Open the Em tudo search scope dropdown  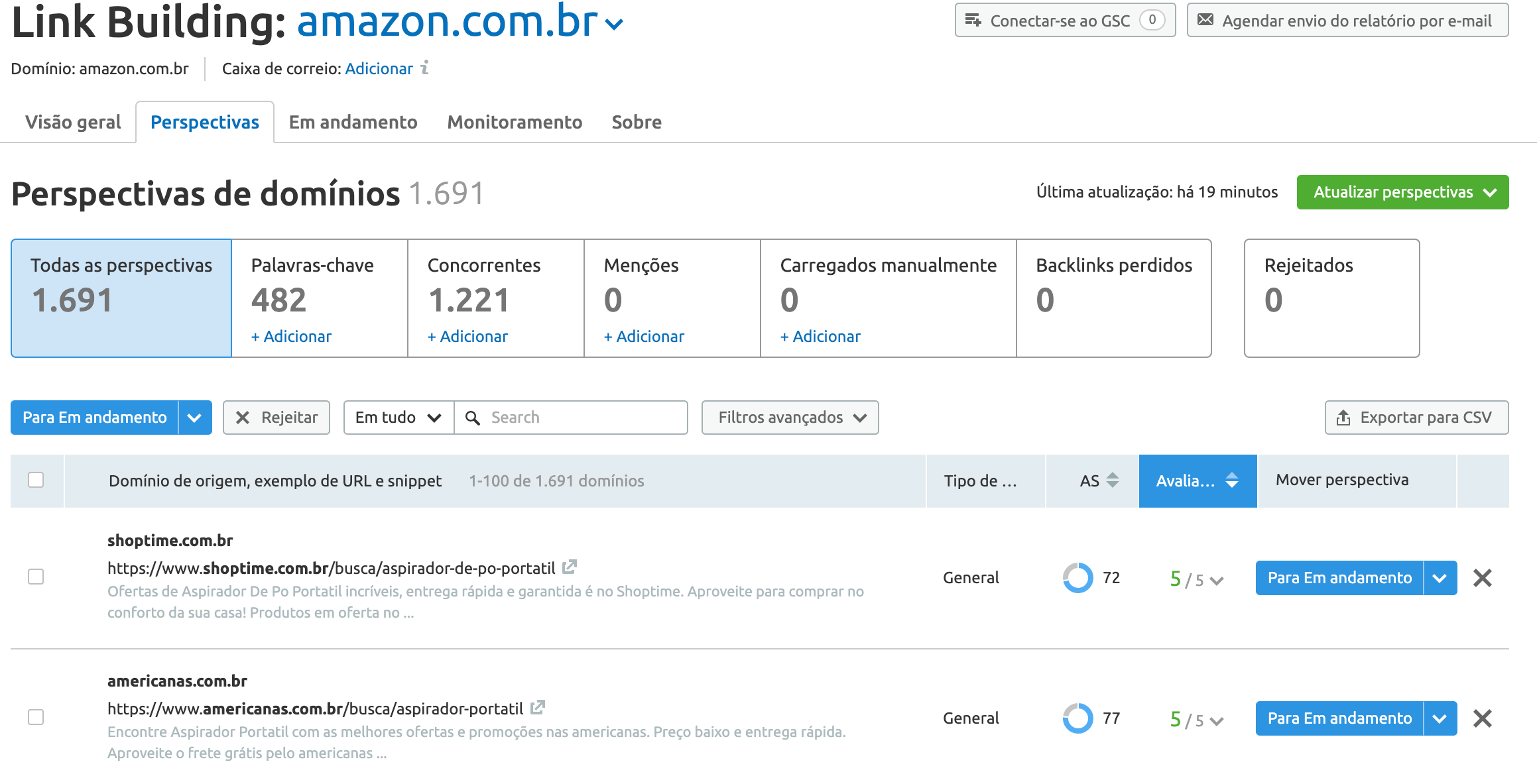click(399, 418)
